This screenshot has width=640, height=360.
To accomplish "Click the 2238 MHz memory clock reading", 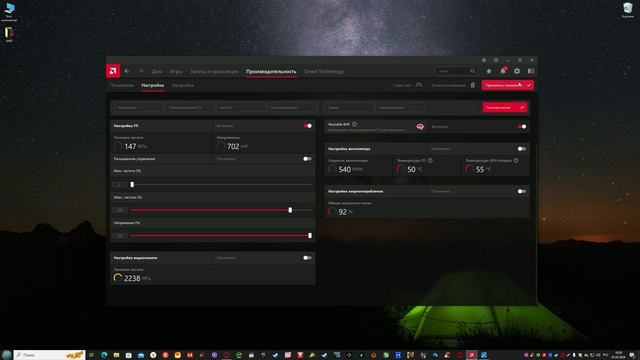I will click(132, 278).
